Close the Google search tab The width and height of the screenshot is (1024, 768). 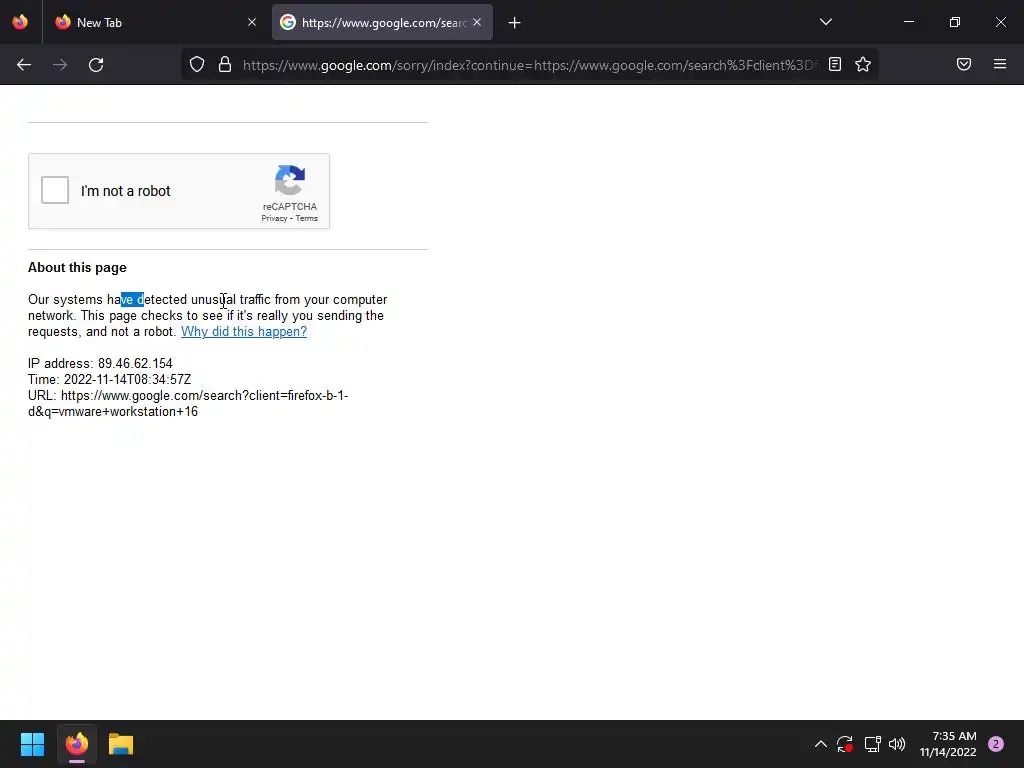pos(477,22)
